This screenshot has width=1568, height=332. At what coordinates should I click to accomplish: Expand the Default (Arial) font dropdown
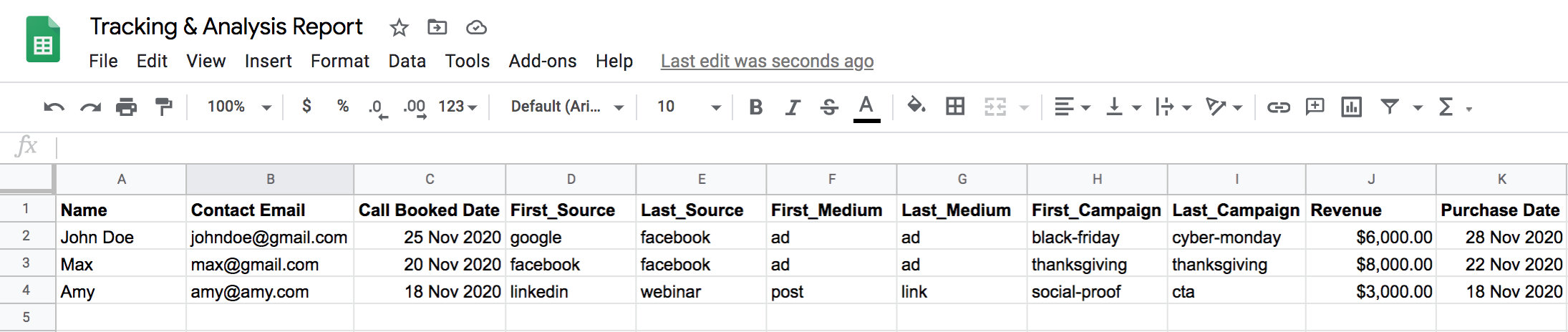click(x=566, y=107)
